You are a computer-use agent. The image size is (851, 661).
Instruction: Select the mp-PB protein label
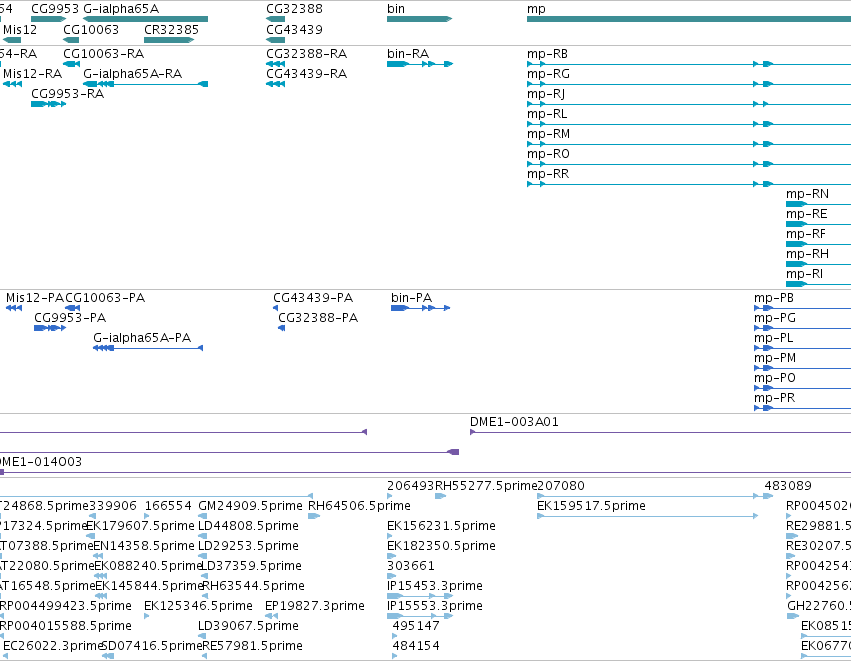click(774, 298)
